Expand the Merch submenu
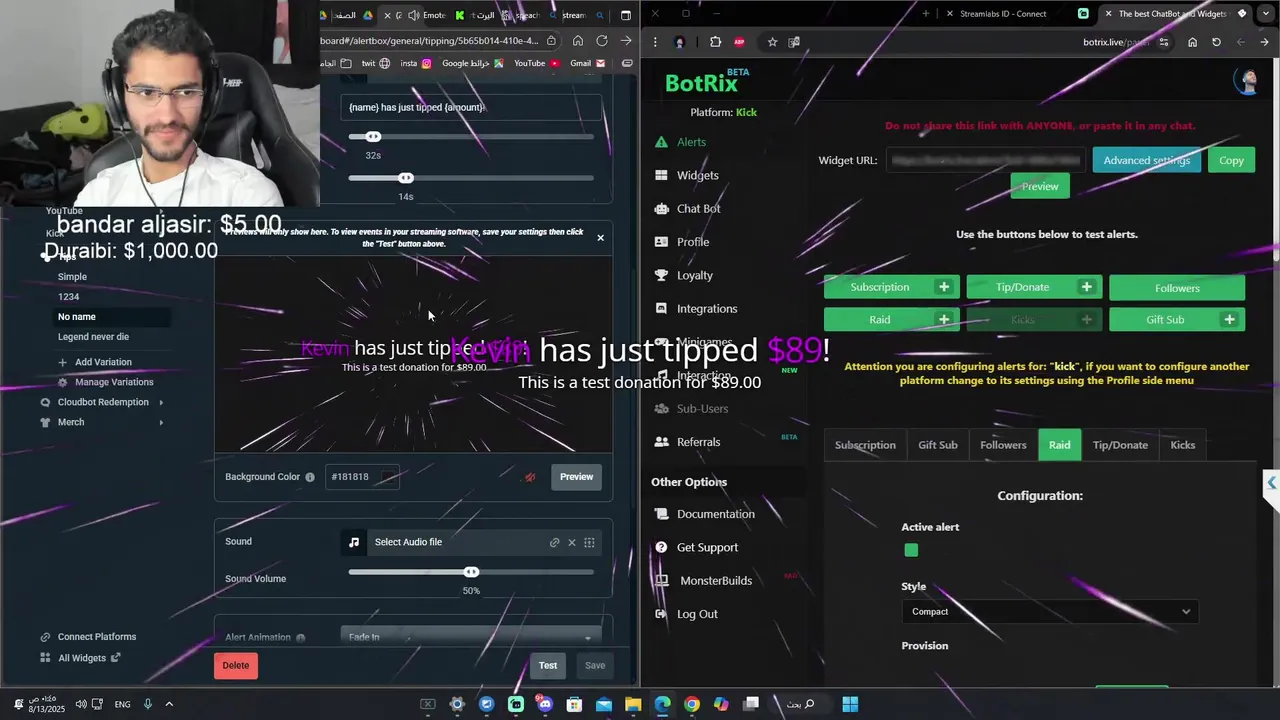Image resolution: width=1280 pixels, height=720 pixels. 161,422
